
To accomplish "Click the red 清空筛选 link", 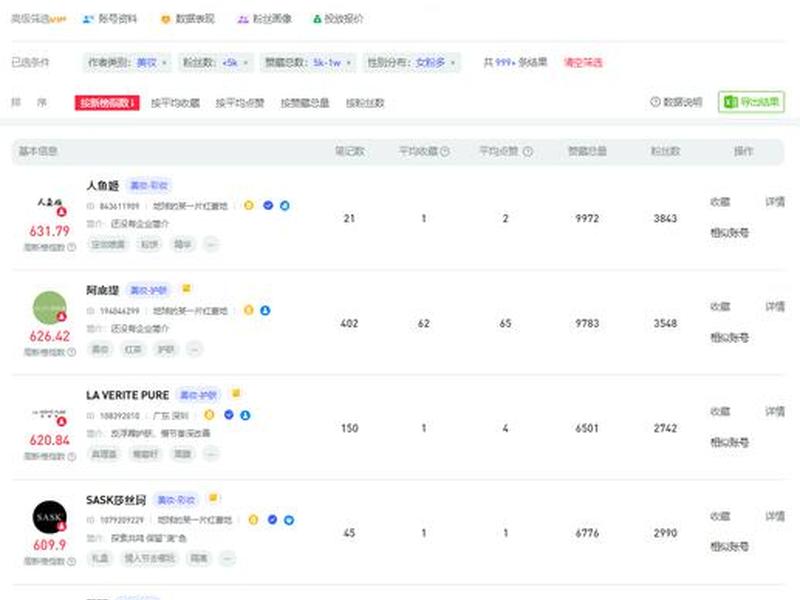I will 583,63.
